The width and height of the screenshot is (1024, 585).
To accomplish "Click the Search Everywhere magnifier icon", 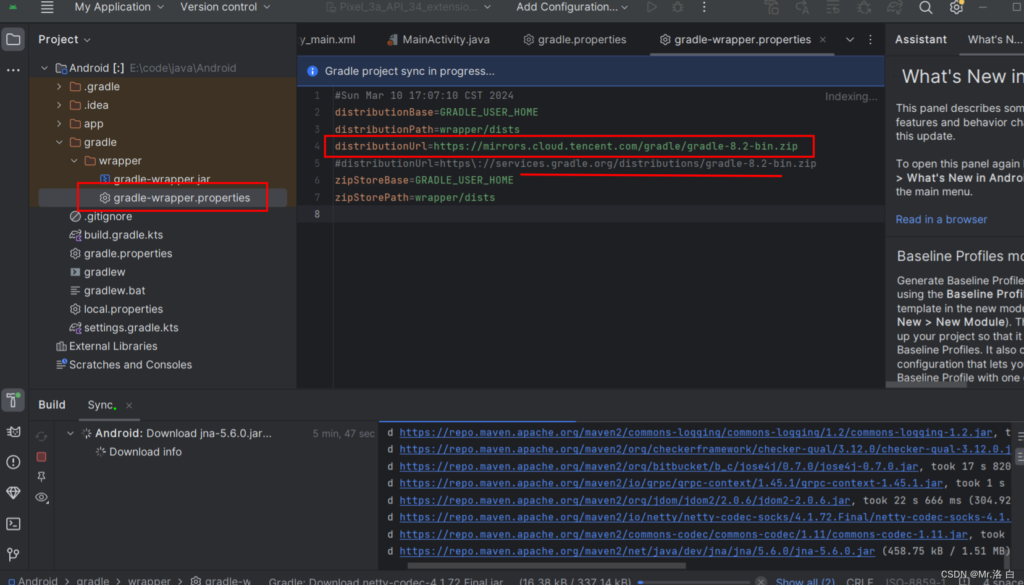I will click(925, 8).
